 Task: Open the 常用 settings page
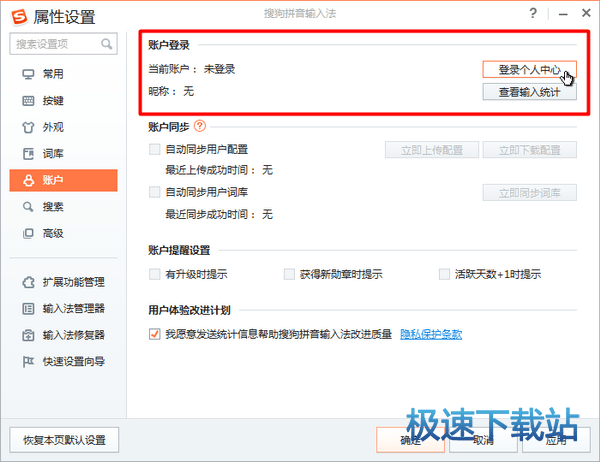[64, 74]
